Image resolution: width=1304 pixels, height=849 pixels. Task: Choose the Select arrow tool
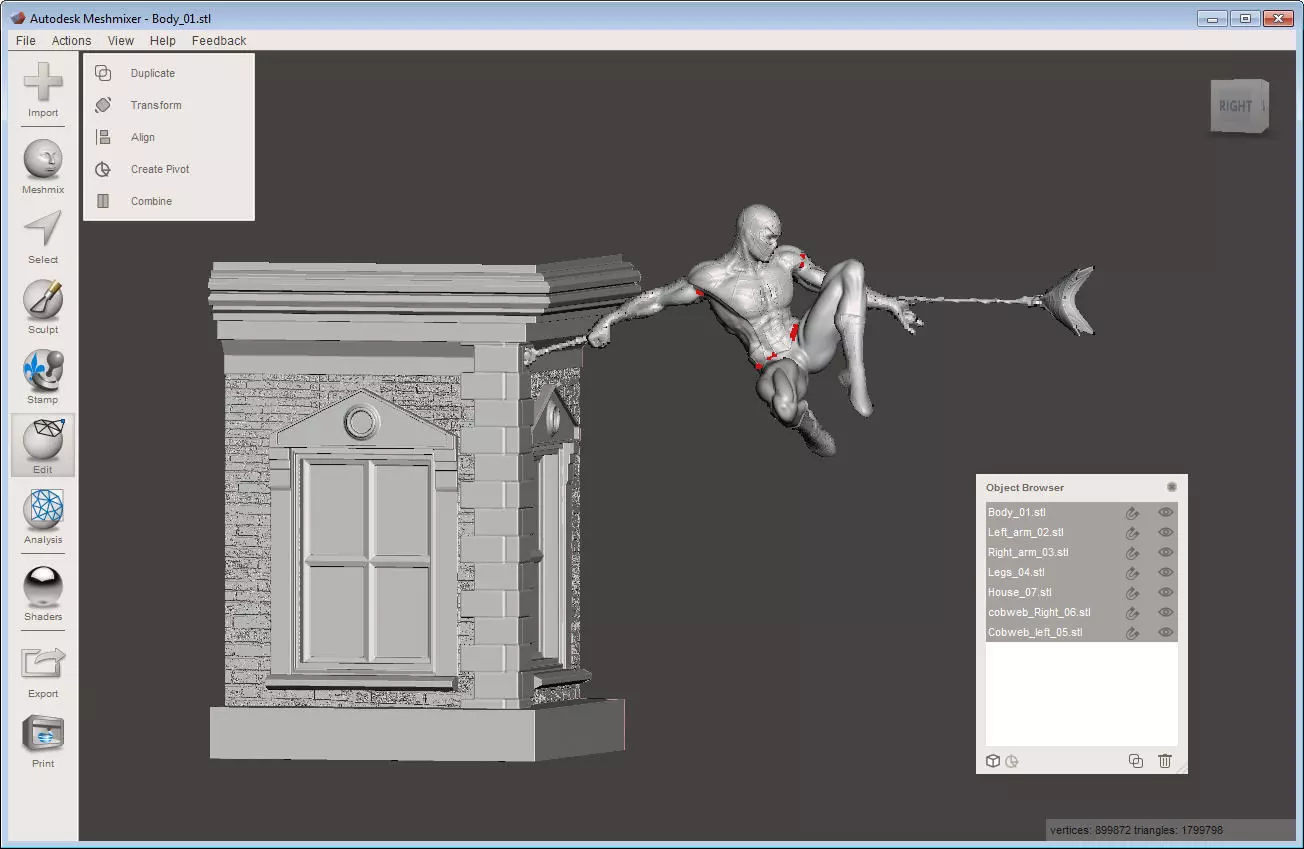click(43, 236)
